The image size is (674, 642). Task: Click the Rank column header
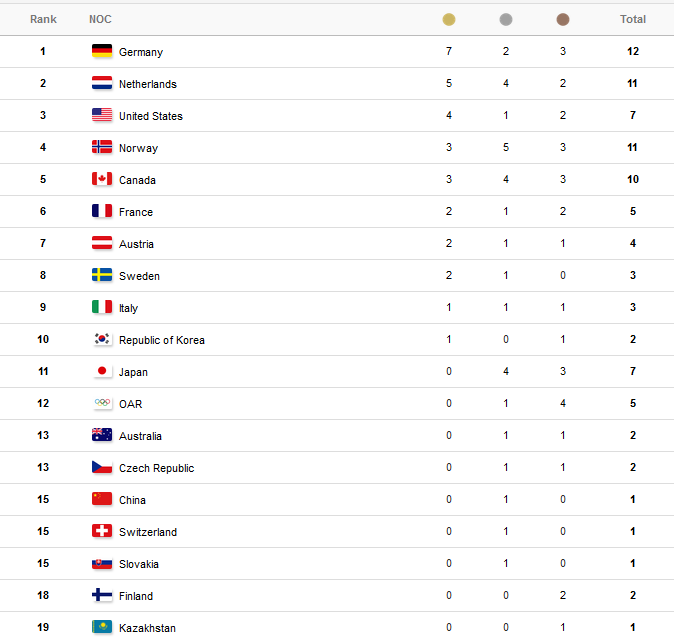coord(43,19)
